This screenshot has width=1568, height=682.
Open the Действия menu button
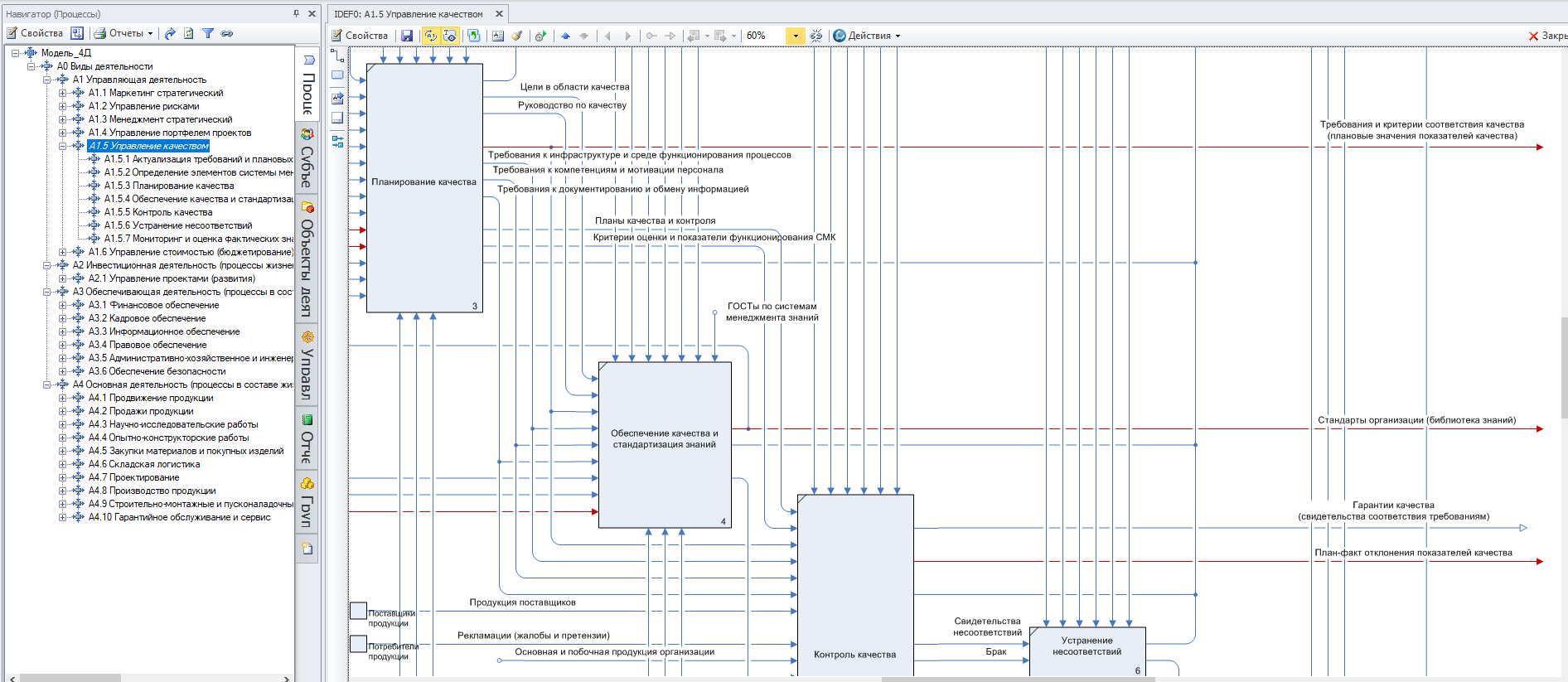[867, 36]
